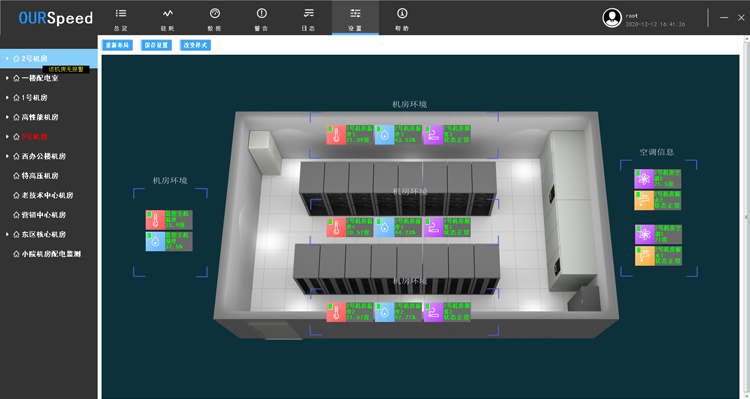
Task: Click the top orange water-leak faucet tile
Action: (x=644, y=200)
